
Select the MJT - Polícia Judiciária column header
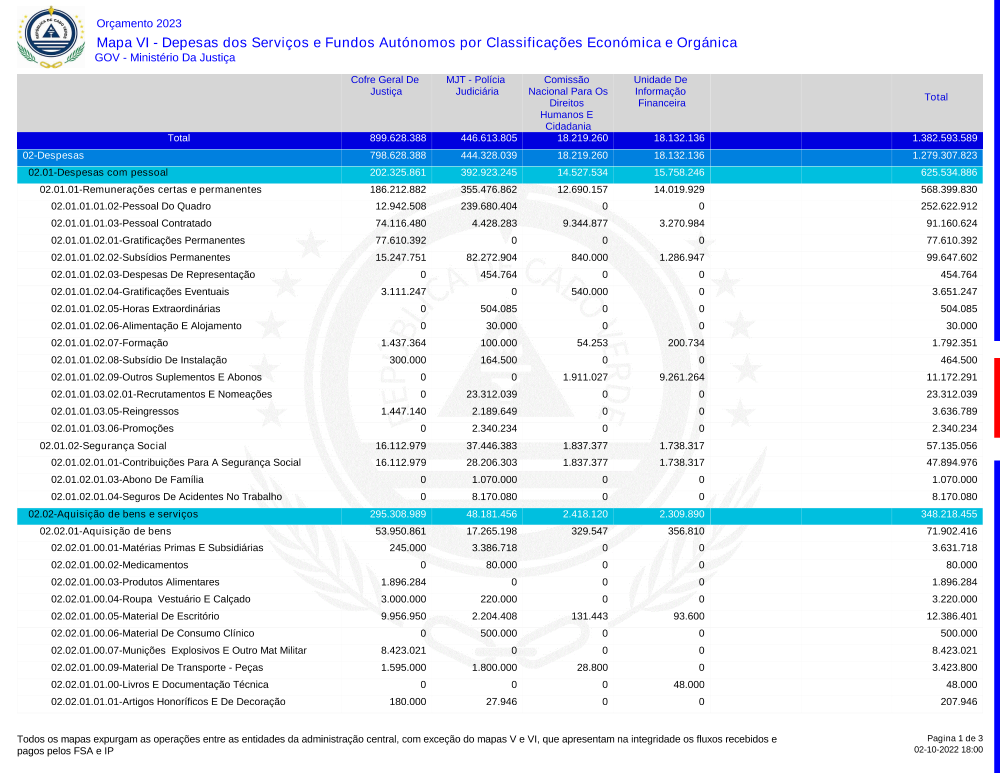[476, 85]
